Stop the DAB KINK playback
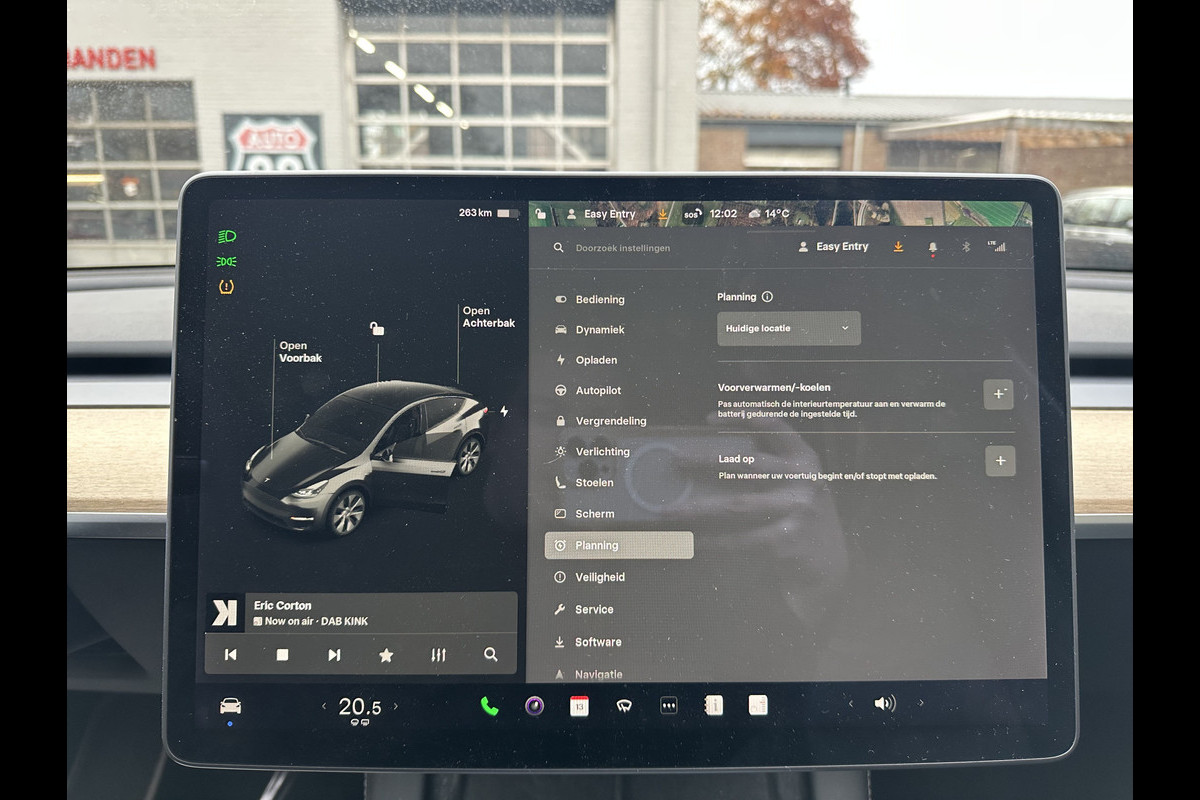This screenshot has width=1200, height=800. click(282, 655)
